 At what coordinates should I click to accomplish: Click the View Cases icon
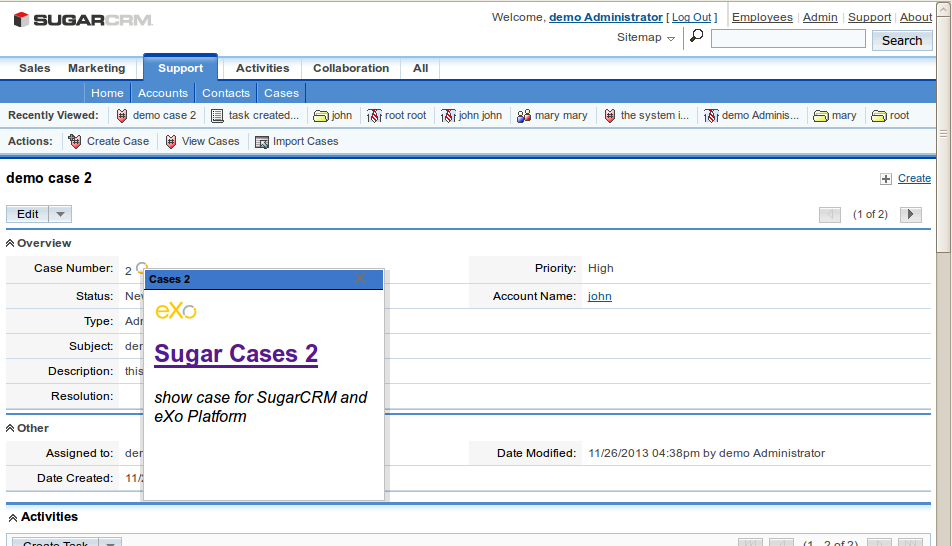(171, 142)
